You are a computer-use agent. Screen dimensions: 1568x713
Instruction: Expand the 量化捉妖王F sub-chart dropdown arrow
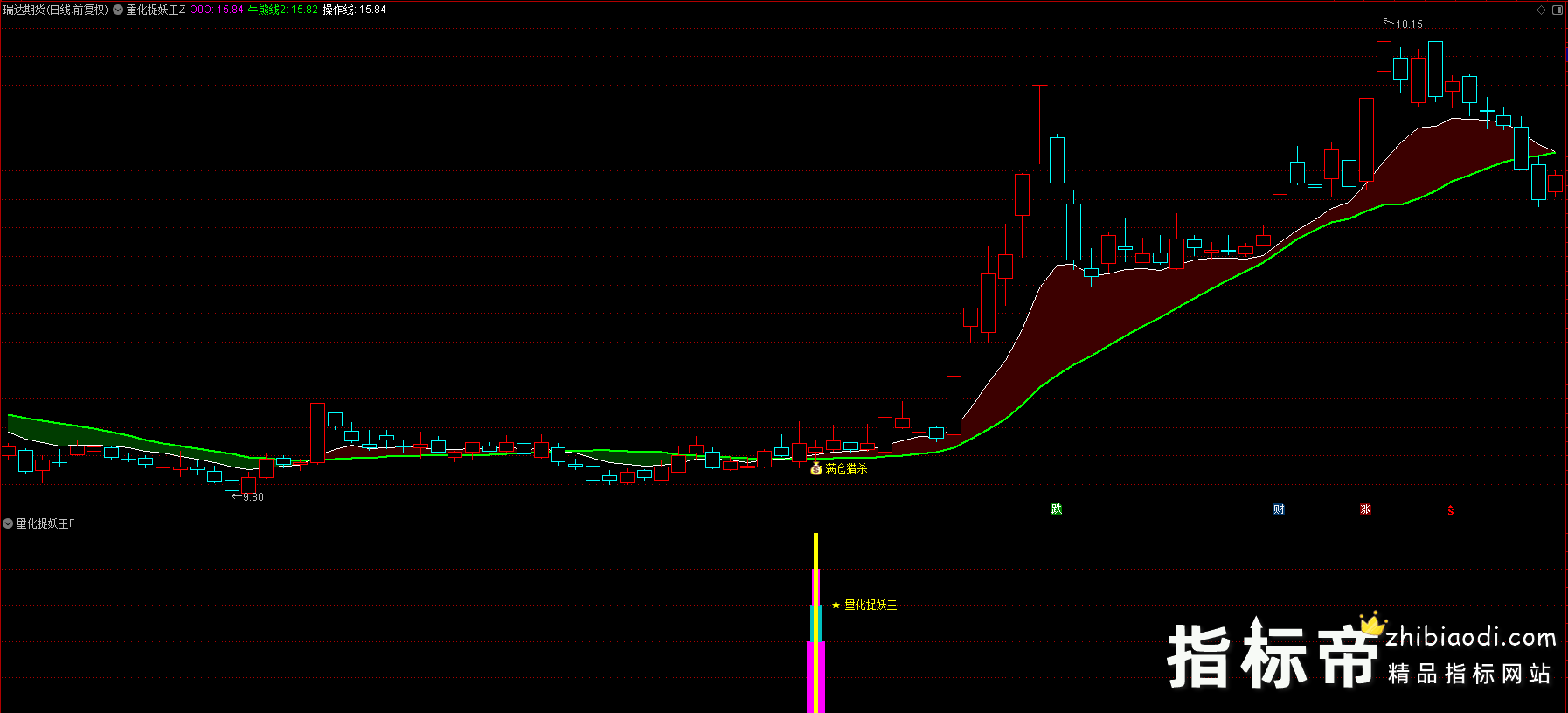coord(8,523)
